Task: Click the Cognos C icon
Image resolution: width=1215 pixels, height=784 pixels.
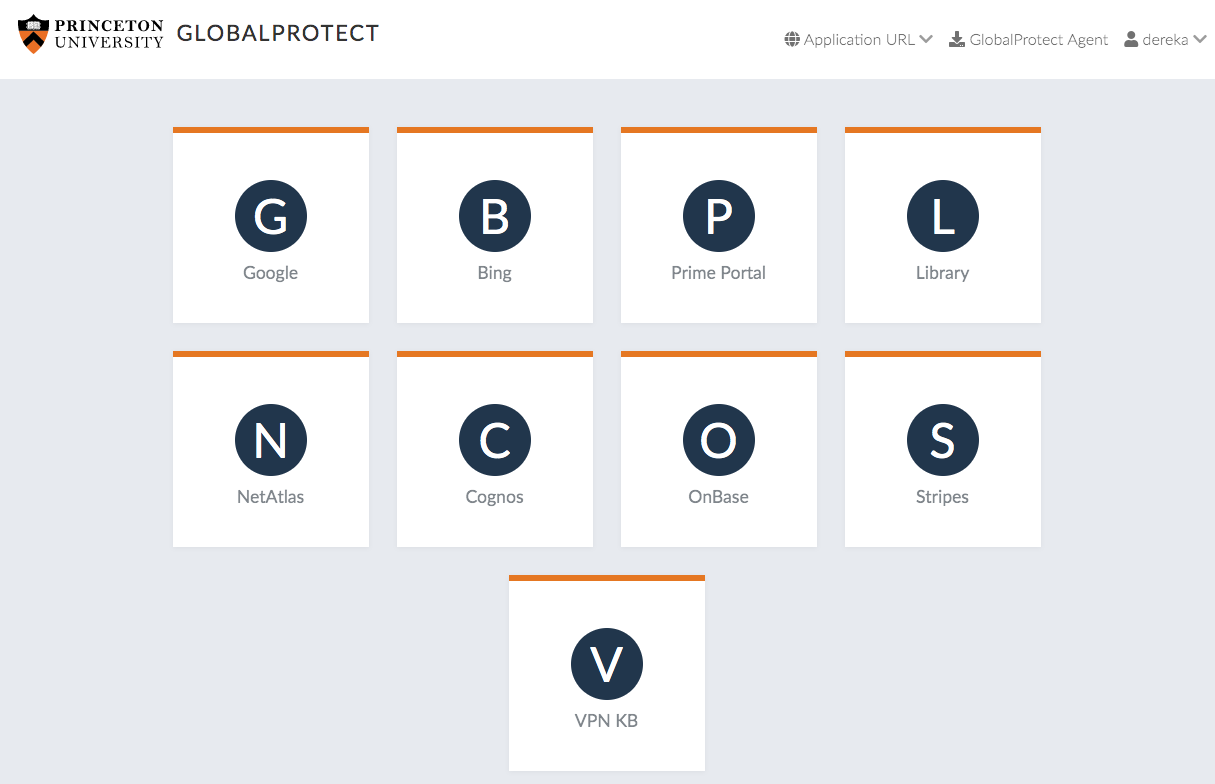Action: click(x=494, y=440)
